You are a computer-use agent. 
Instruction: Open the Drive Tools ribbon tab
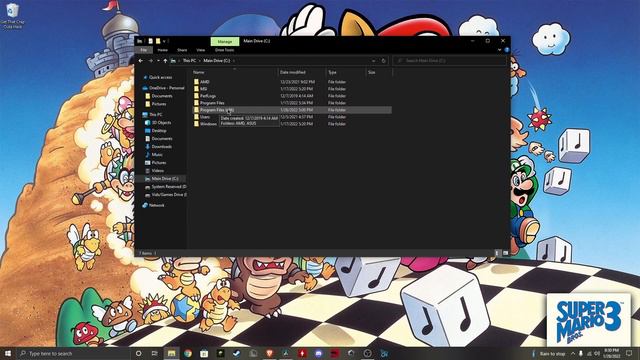(224, 50)
